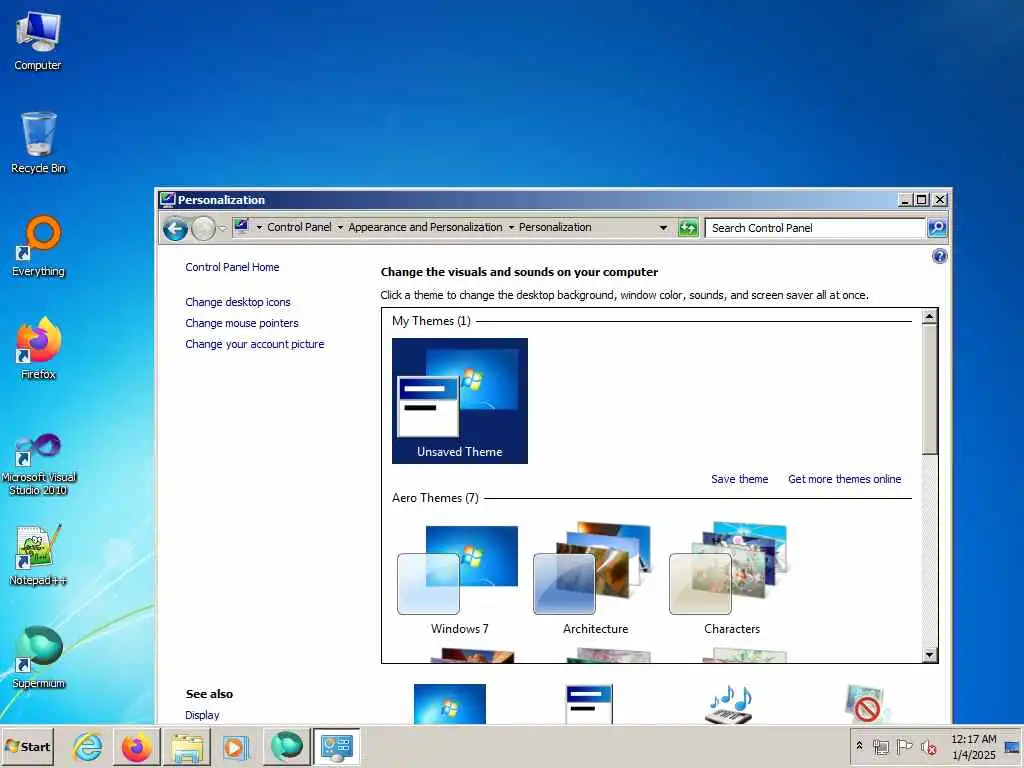Image resolution: width=1024 pixels, height=768 pixels.
Task: Click Get more themes online link
Action: tap(844, 479)
